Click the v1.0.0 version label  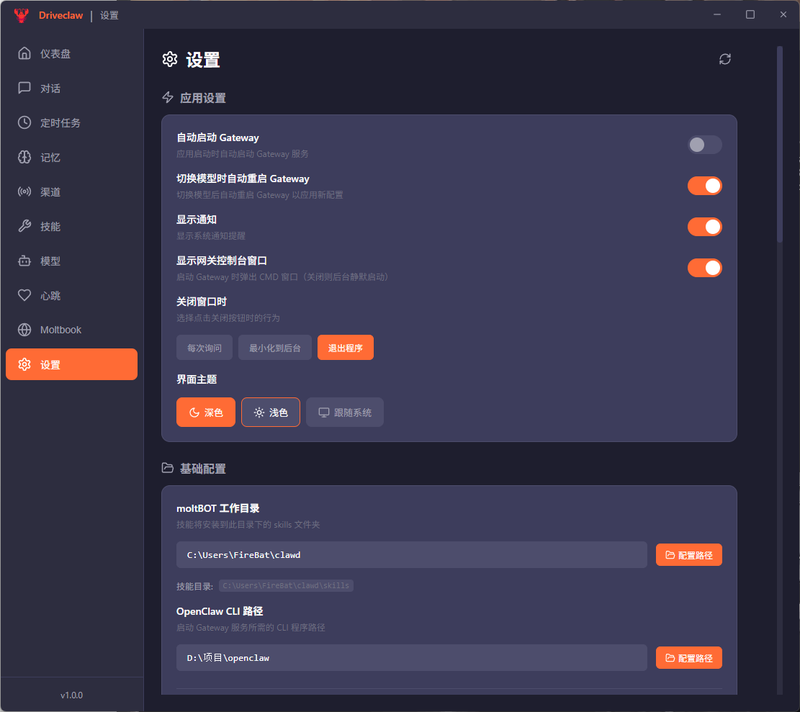(x=71, y=695)
